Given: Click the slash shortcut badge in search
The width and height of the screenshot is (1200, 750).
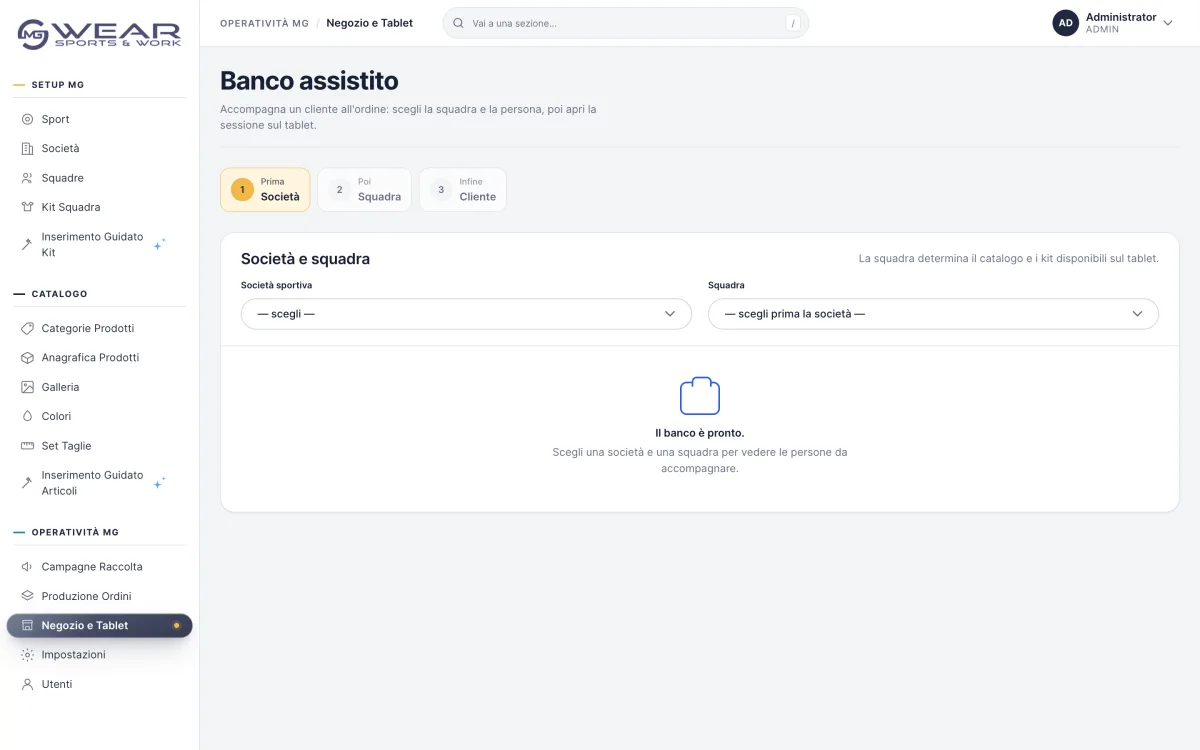Looking at the screenshot, I should [793, 23].
